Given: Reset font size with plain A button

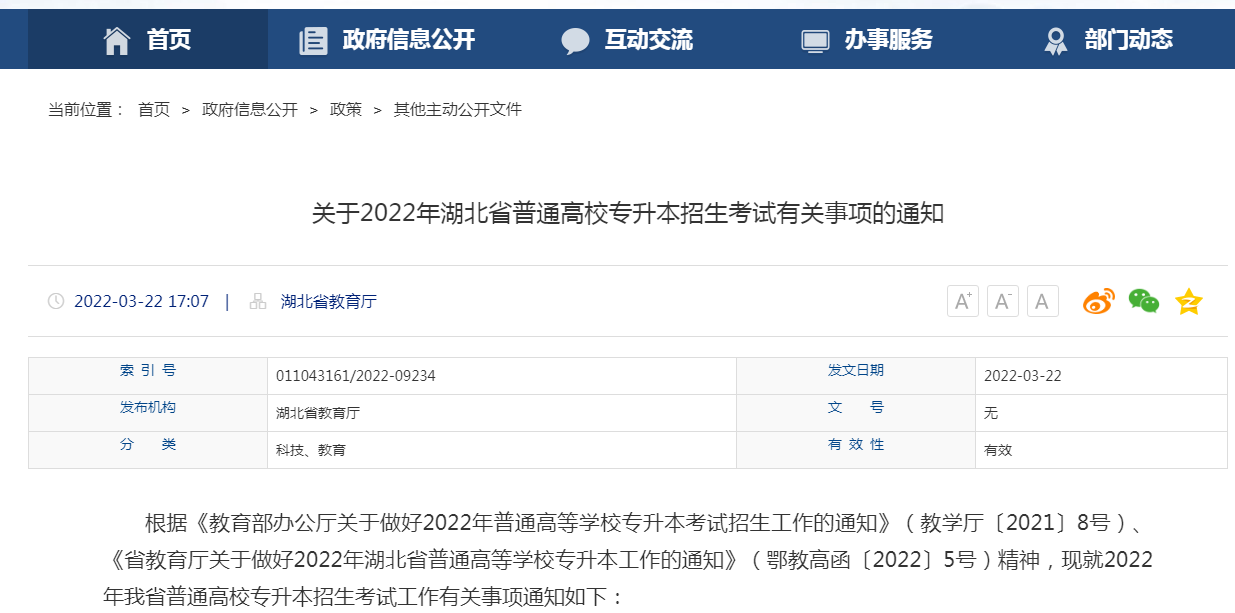Looking at the screenshot, I should 1043,301.
